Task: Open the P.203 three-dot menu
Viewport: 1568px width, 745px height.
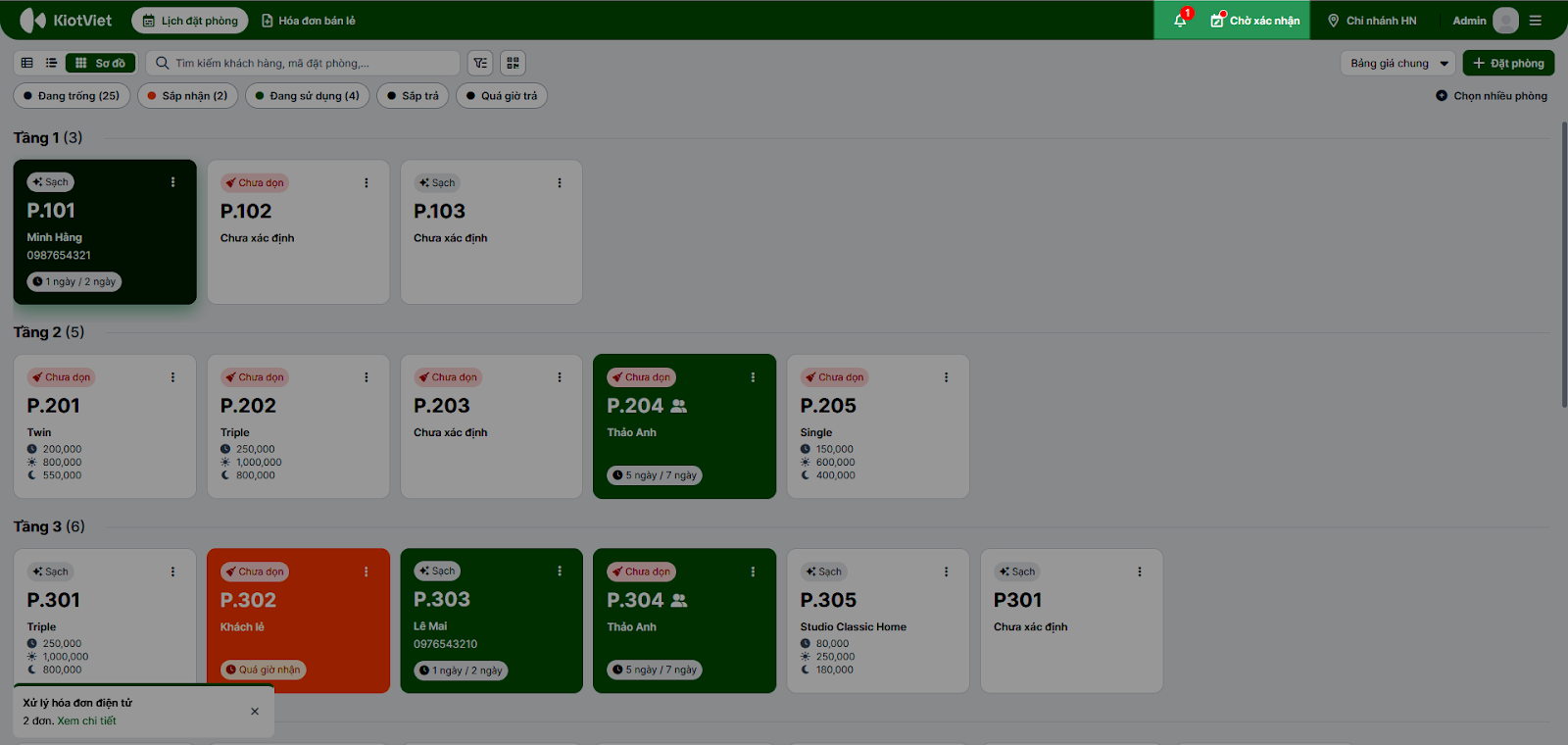Action: pyautogui.click(x=560, y=377)
